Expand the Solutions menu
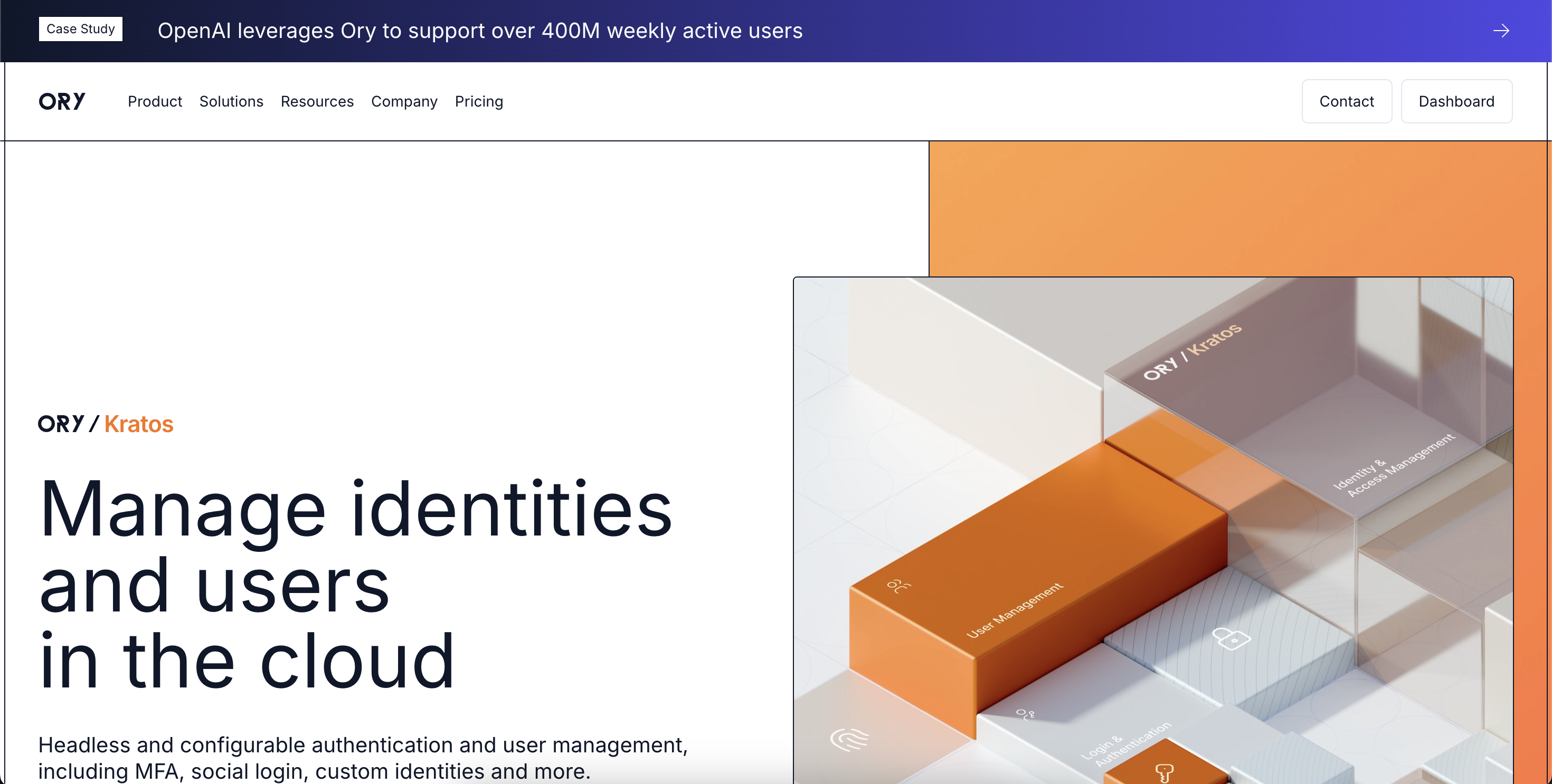The image size is (1552, 784). tap(231, 101)
